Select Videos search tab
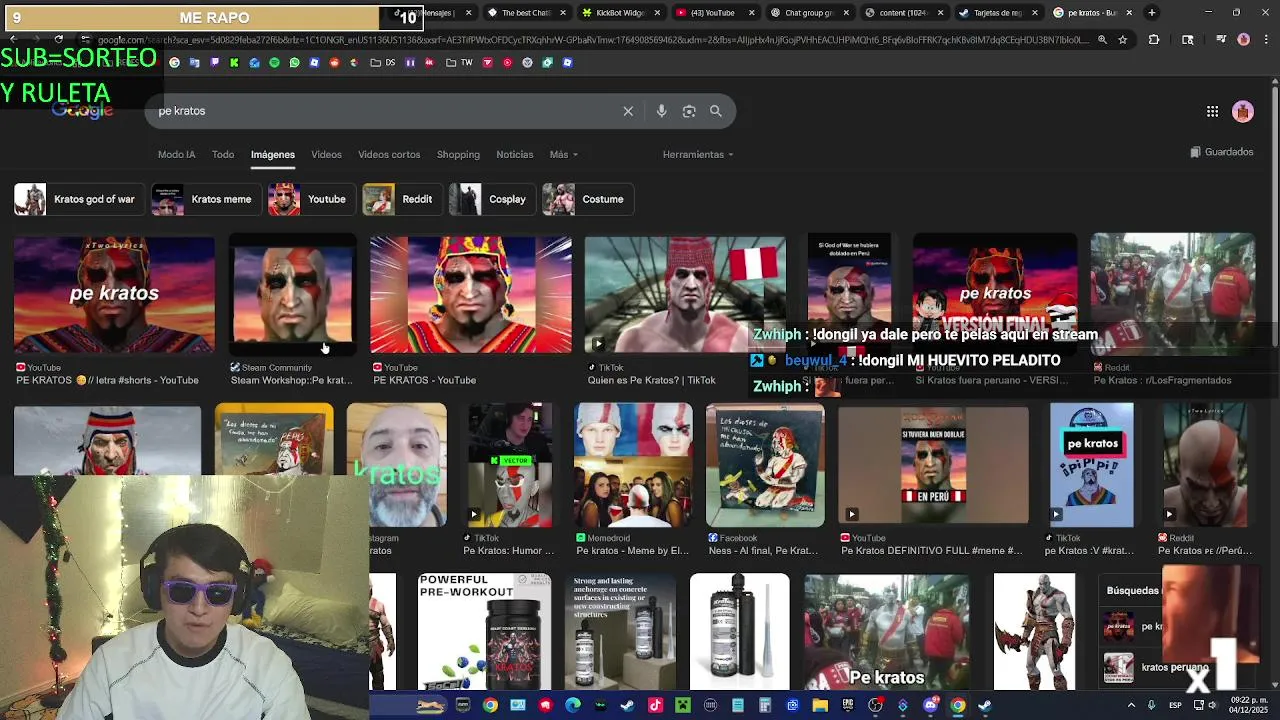1280x720 pixels. coord(326,154)
